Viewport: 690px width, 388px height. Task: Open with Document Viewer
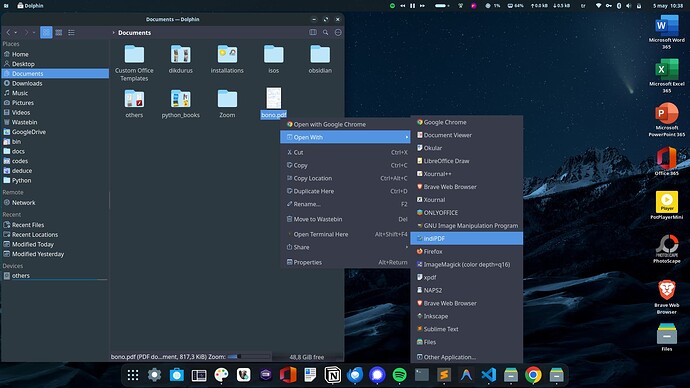click(x=466, y=135)
